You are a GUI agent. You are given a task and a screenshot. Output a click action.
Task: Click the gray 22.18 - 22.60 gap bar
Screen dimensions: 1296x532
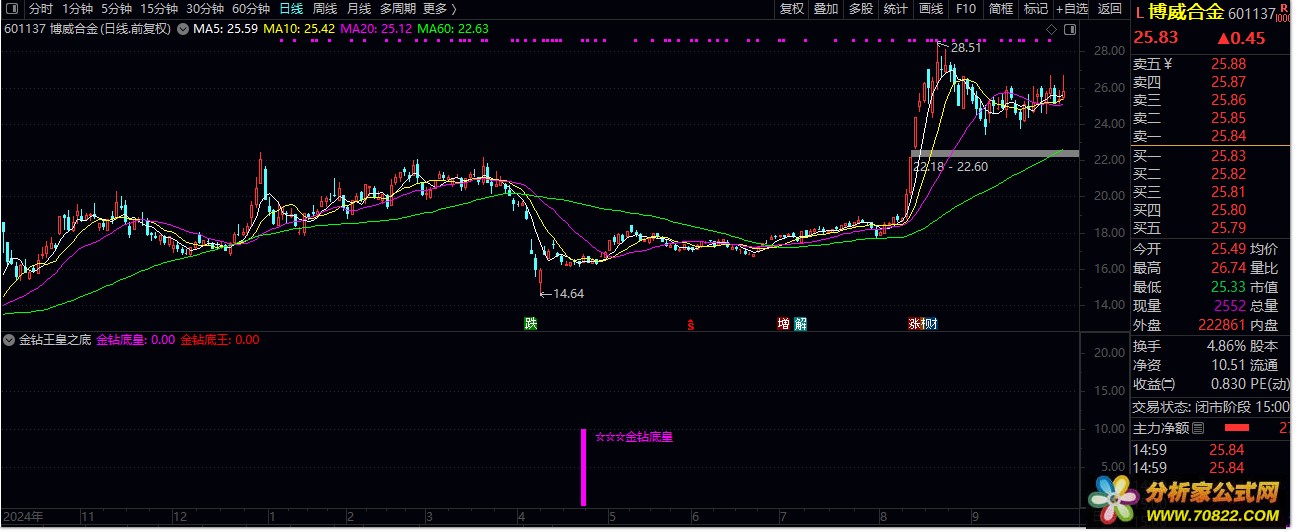pyautogui.click(x=995, y=153)
